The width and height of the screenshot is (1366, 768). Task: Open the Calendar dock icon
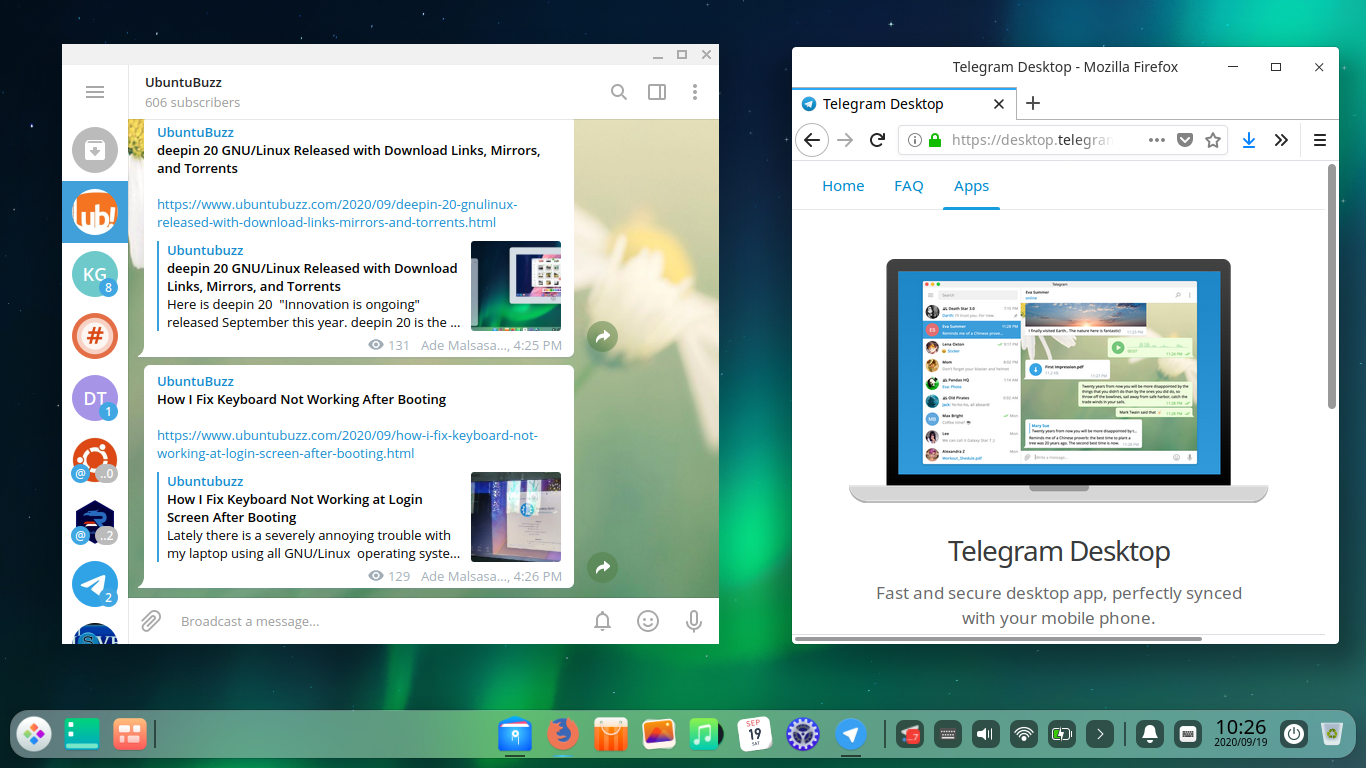[x=755, y=734]
